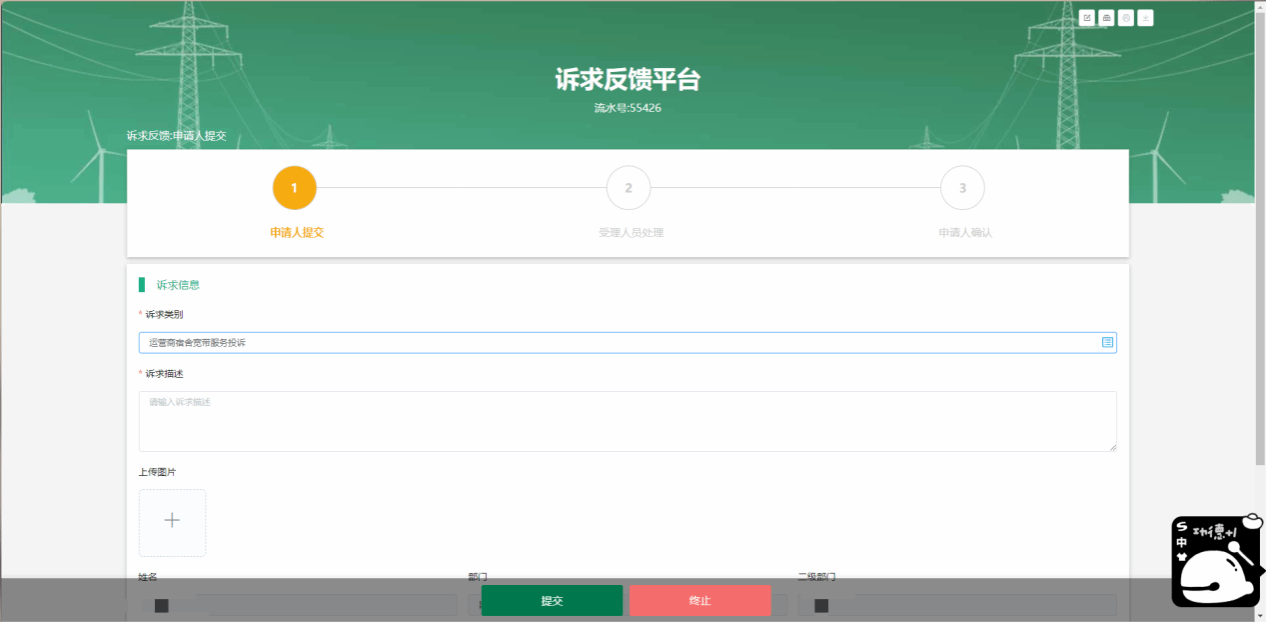
Task: Click step 1 circle 申请人提交
Action: click(x=294, y=188)
